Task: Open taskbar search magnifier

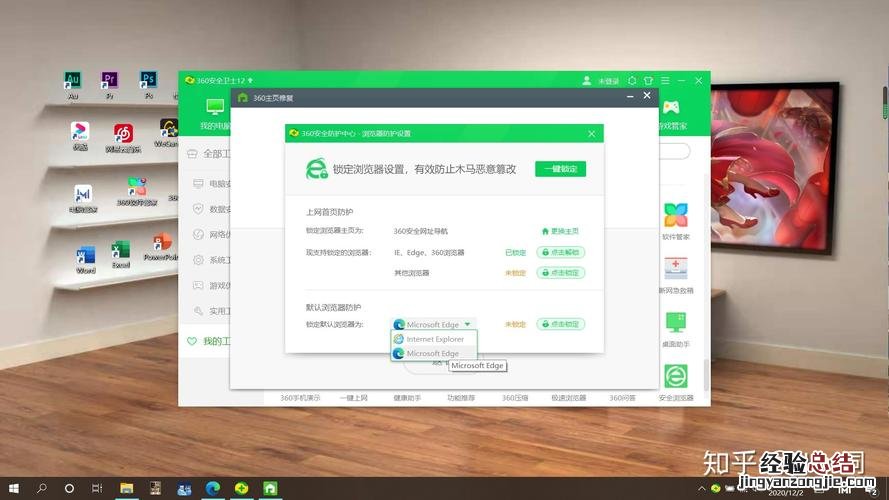Action: click(x=41, y=488)
